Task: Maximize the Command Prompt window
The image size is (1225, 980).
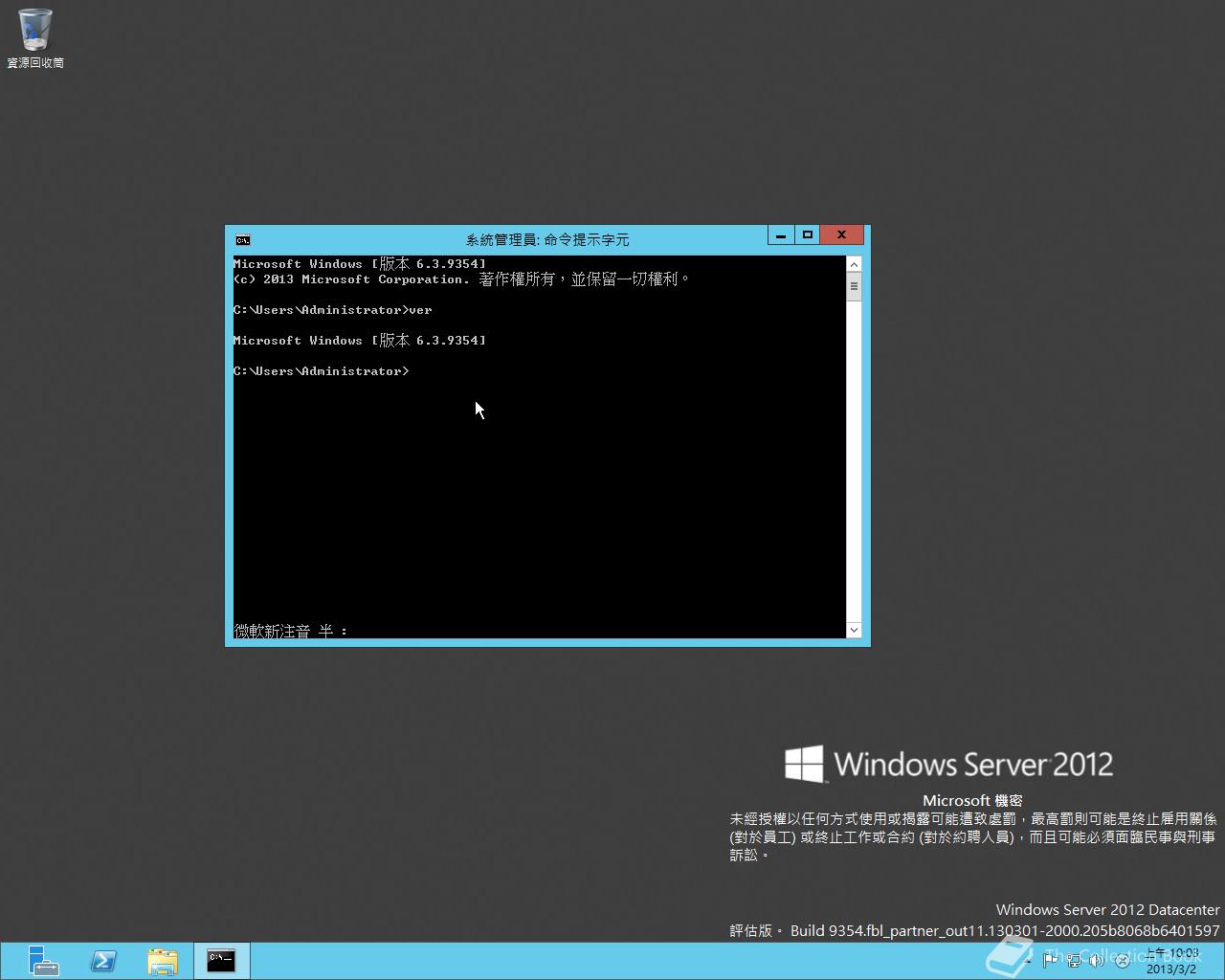Action: point(808,234)
